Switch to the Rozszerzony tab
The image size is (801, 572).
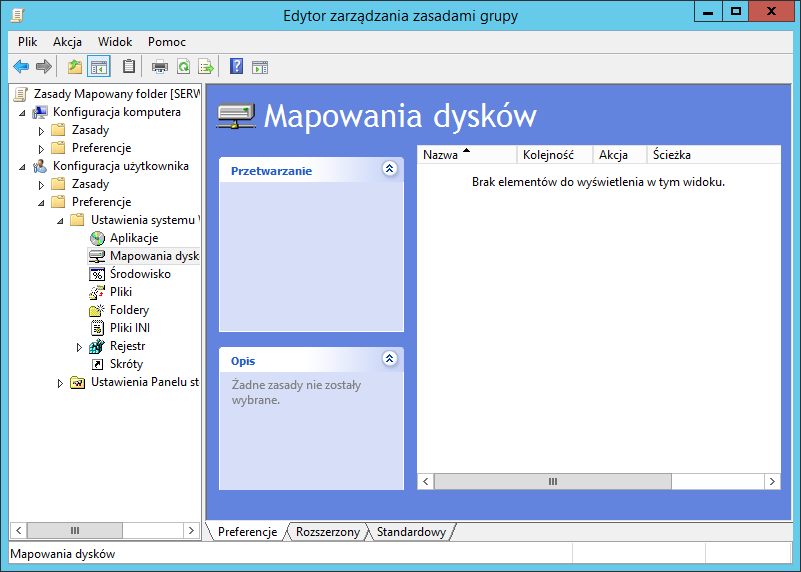327,532
